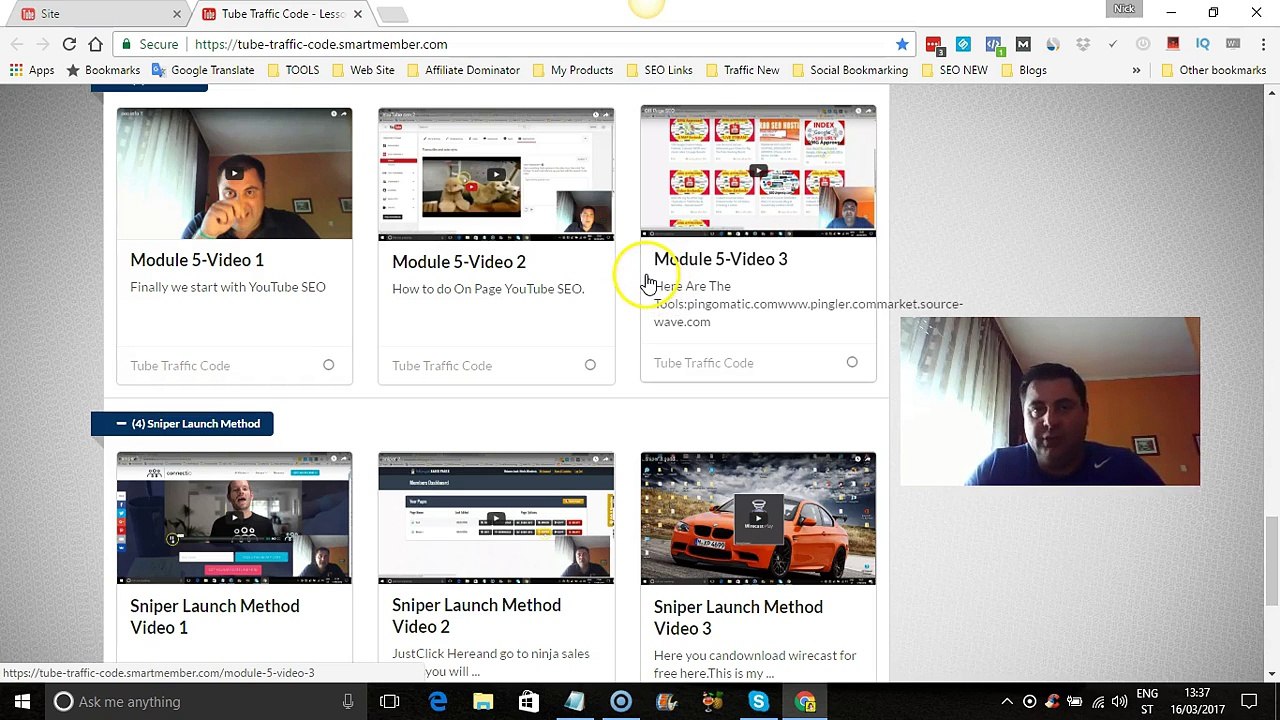Open the Affiliate Dominator bookmark folder

[462, 70]
